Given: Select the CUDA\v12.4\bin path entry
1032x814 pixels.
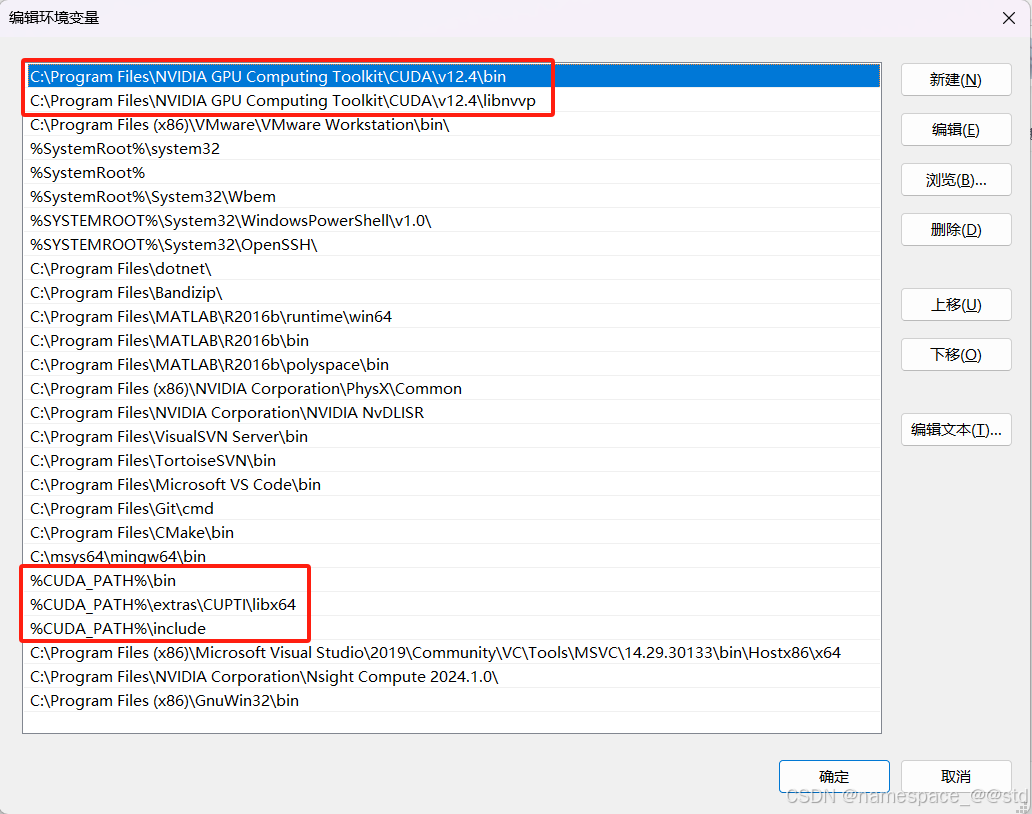Looking at the screenshot, I should [x=452, y=76].
